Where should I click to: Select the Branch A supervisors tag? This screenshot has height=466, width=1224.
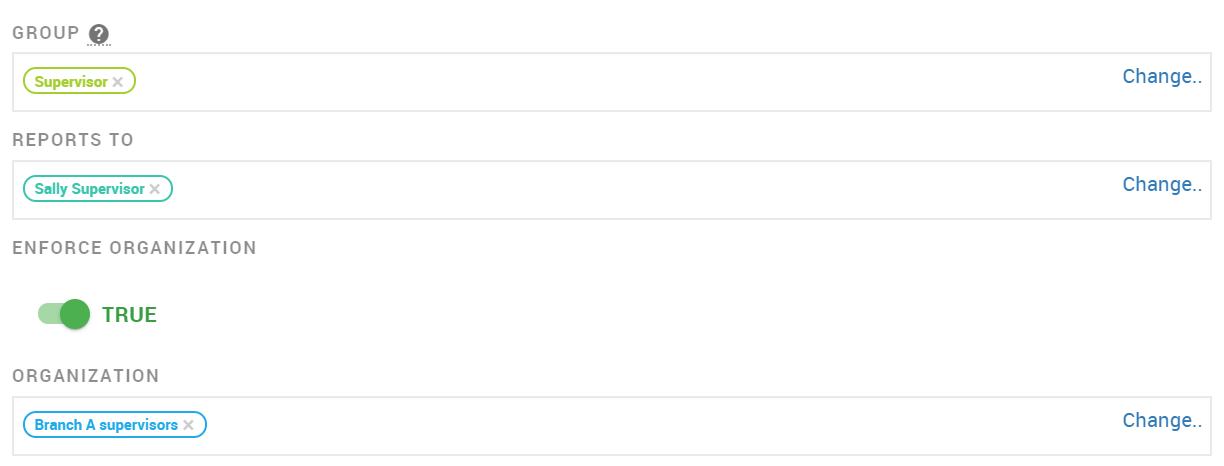[x=106, y=425]
